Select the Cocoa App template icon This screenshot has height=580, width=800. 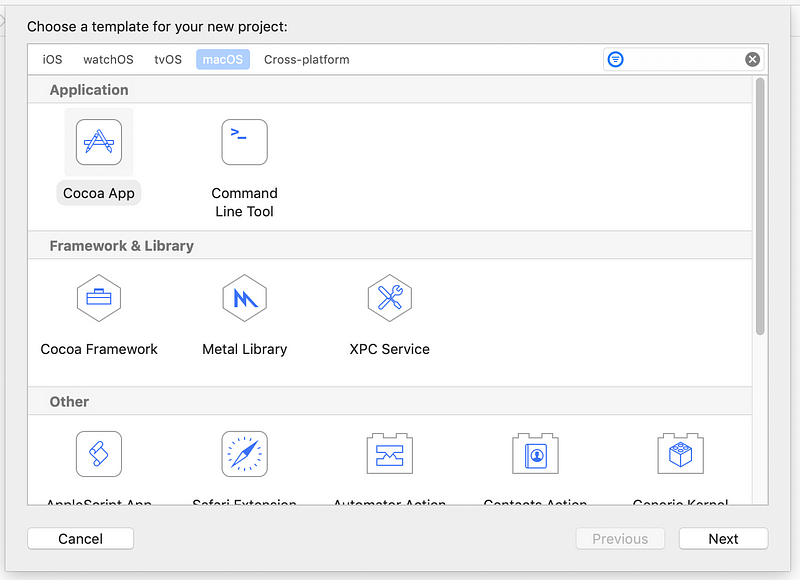[x=98, y=142]
